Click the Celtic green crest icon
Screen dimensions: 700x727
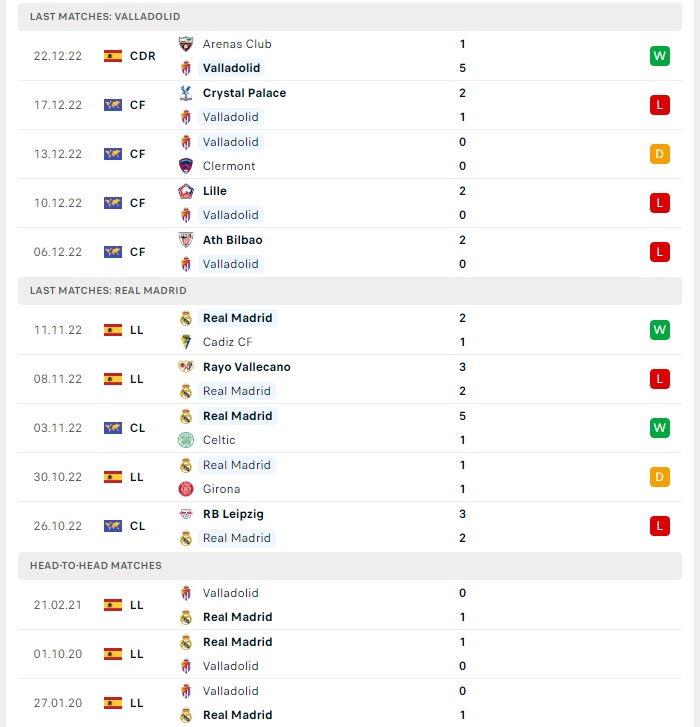point(186,440)
